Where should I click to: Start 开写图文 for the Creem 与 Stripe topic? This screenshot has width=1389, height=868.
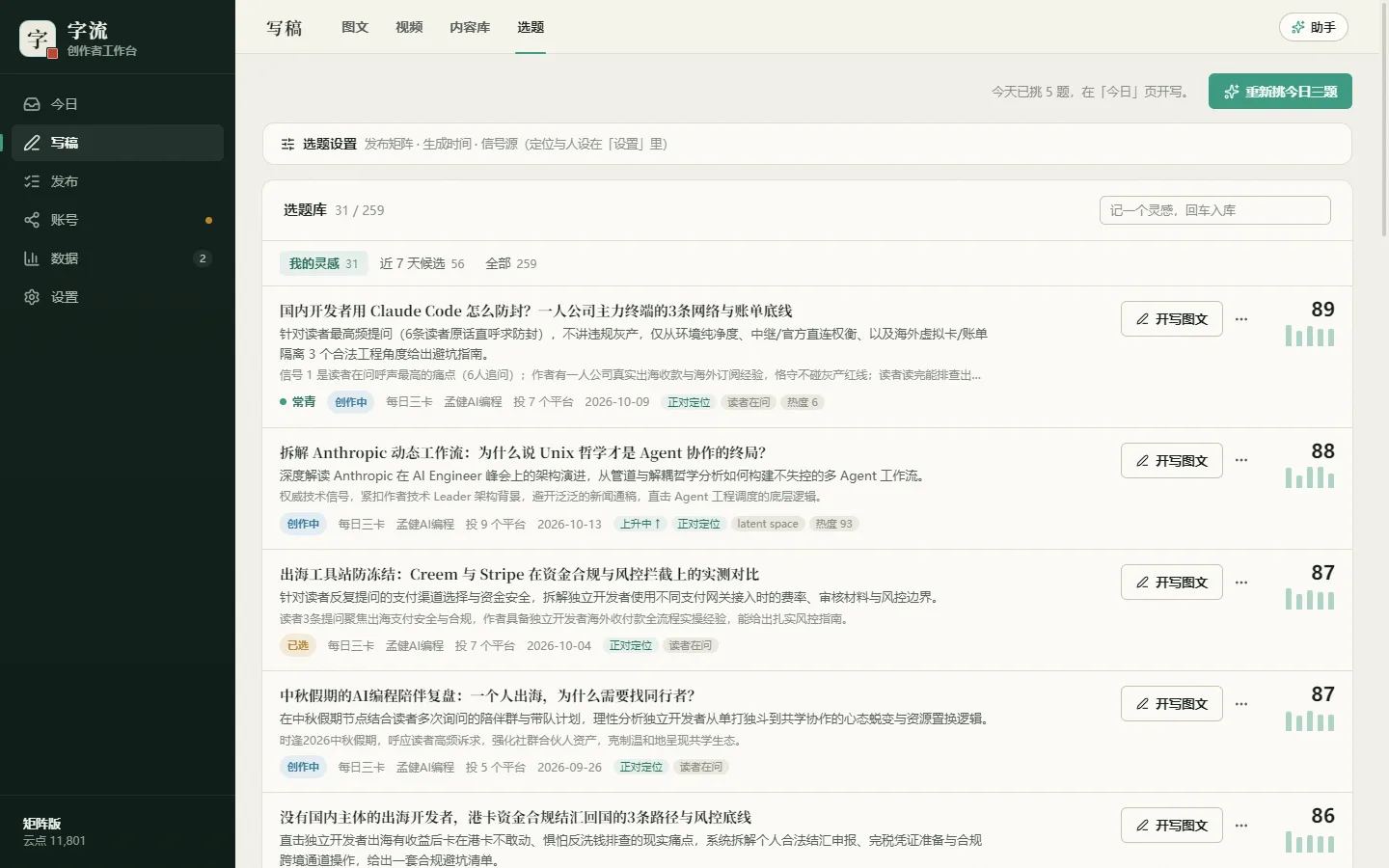(x=1172, y=583)
